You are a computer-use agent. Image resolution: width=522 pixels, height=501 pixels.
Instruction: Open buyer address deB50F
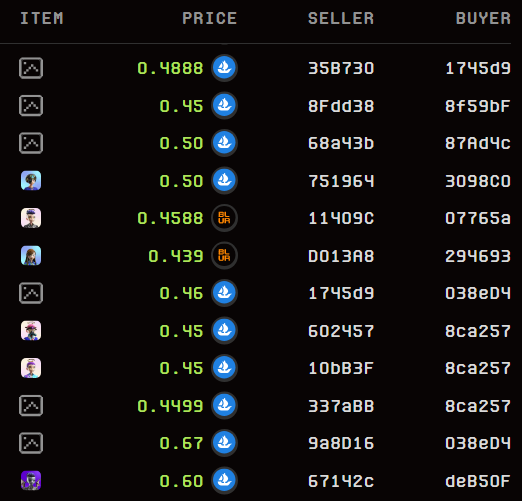pyautogui.click(x=478, y=481)
